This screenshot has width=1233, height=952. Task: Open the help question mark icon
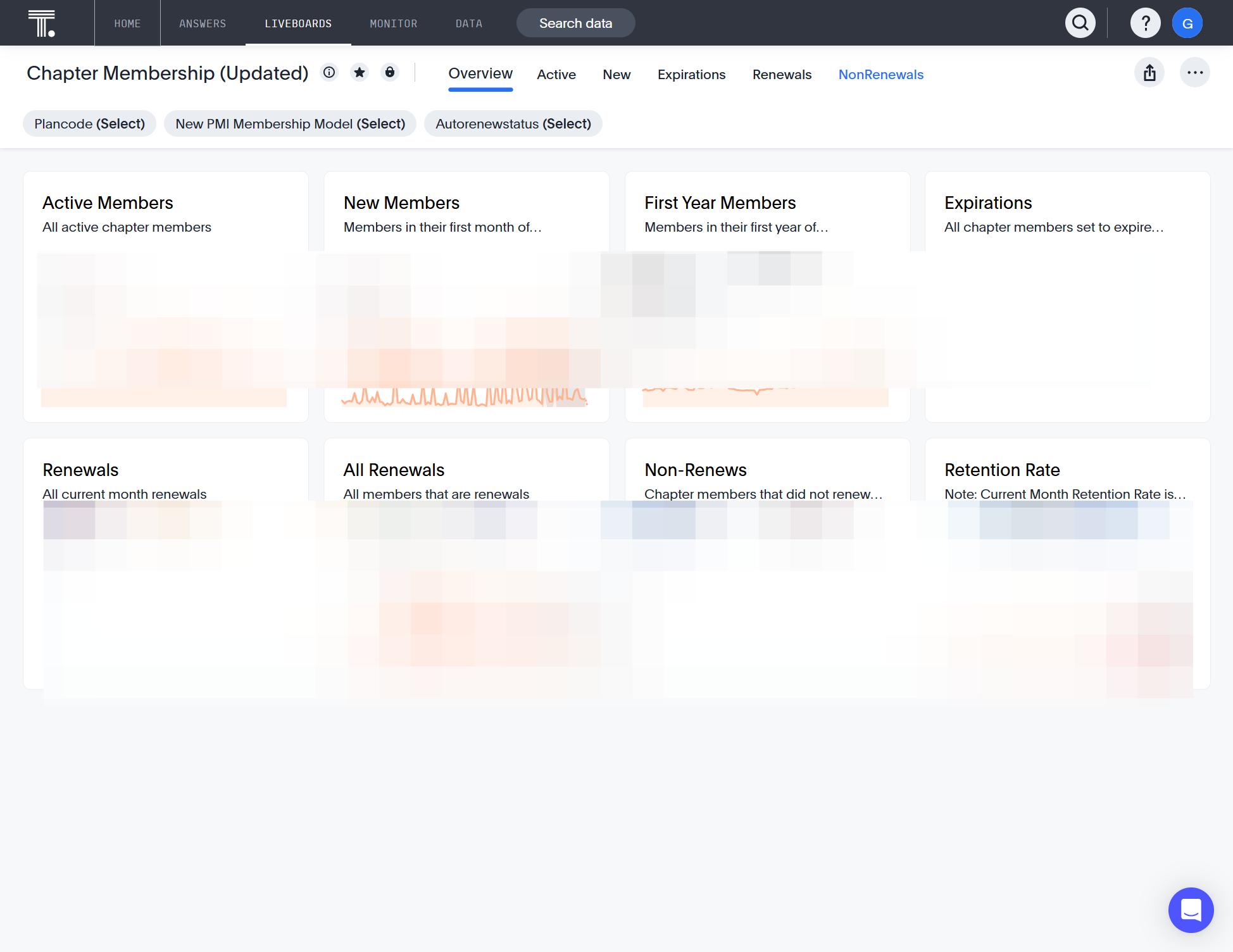pos(1146,23)
